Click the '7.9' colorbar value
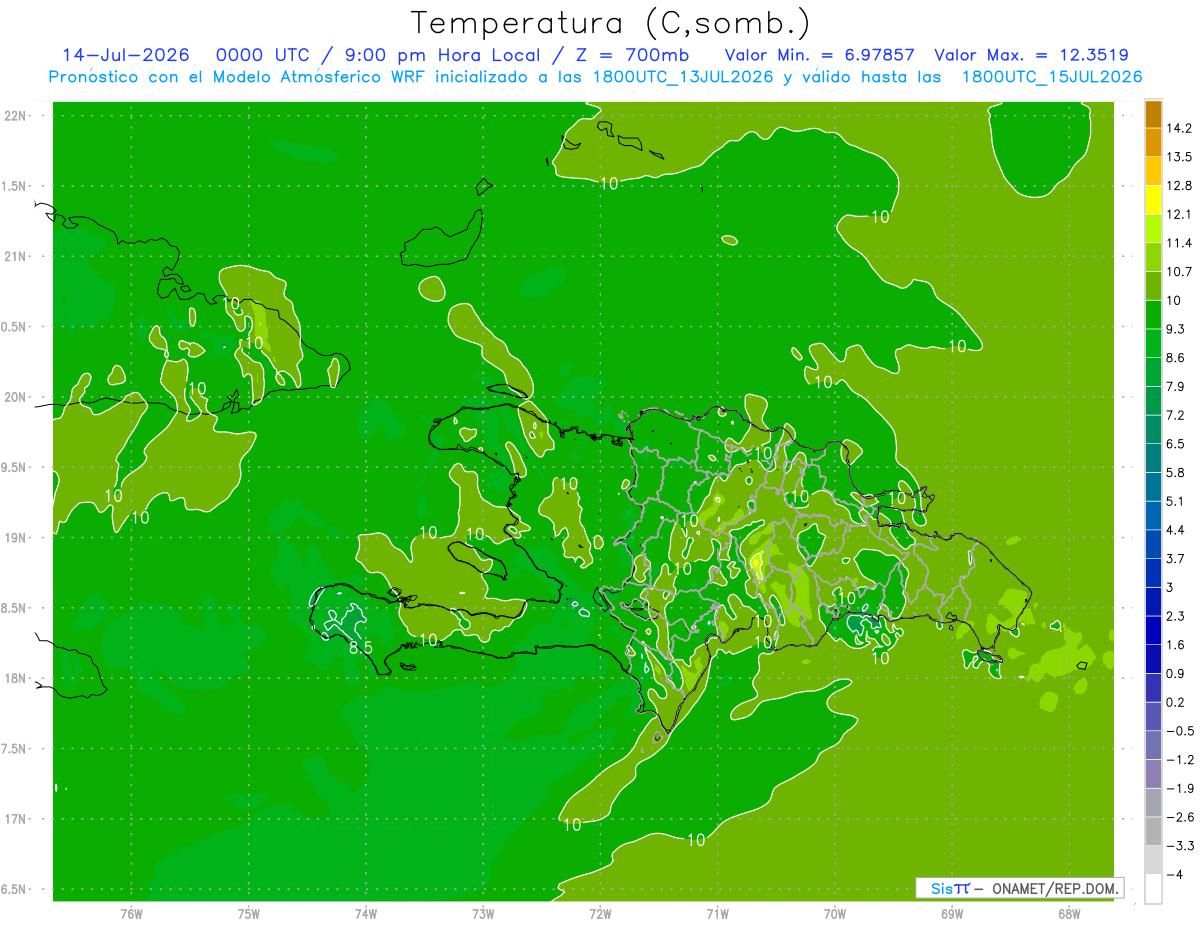This screenshot has height=927, width=1200. (x=1176, y=386)
